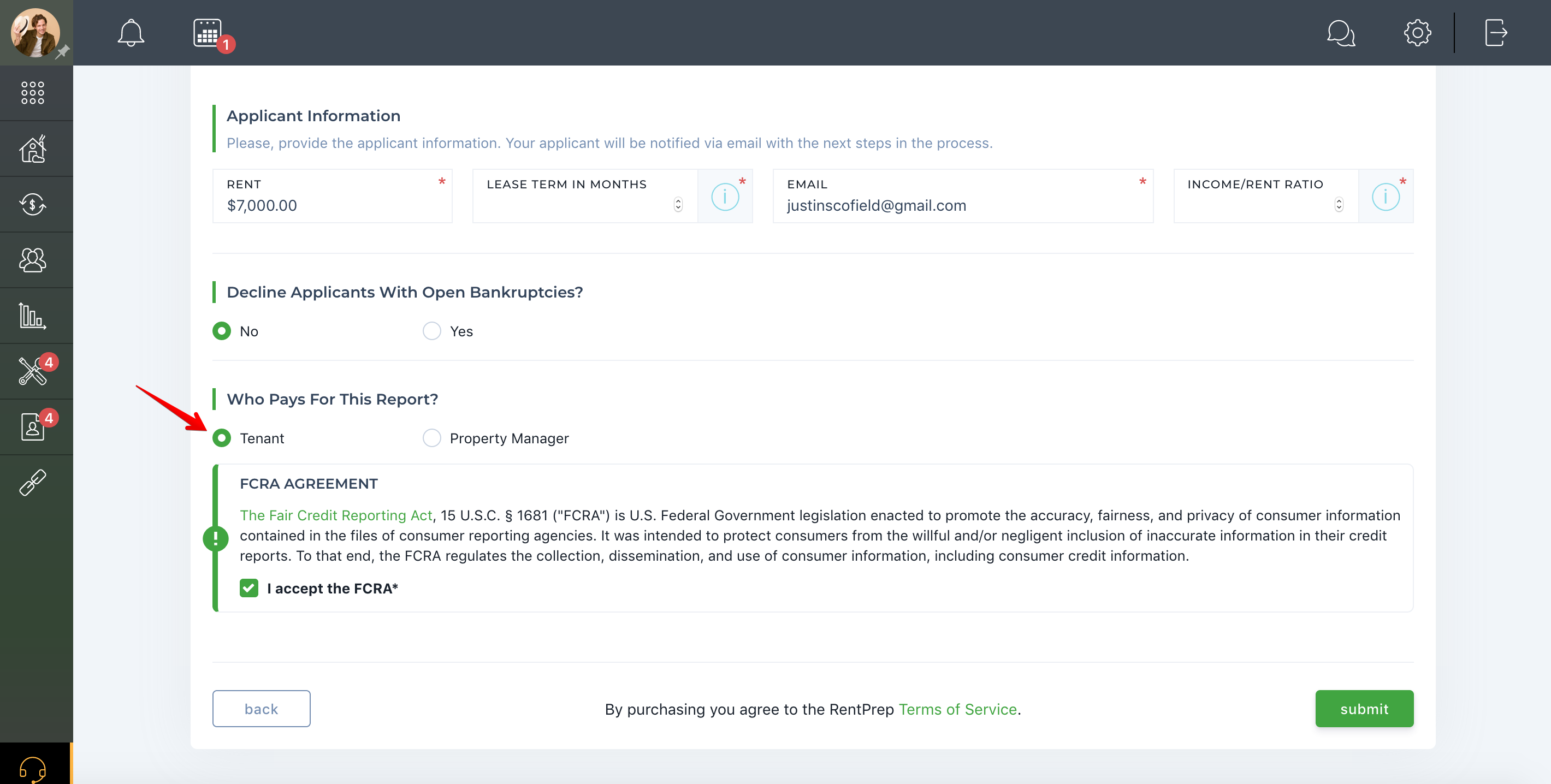
Task: Select Property Manager pays for report
Action: click(431, 438)
